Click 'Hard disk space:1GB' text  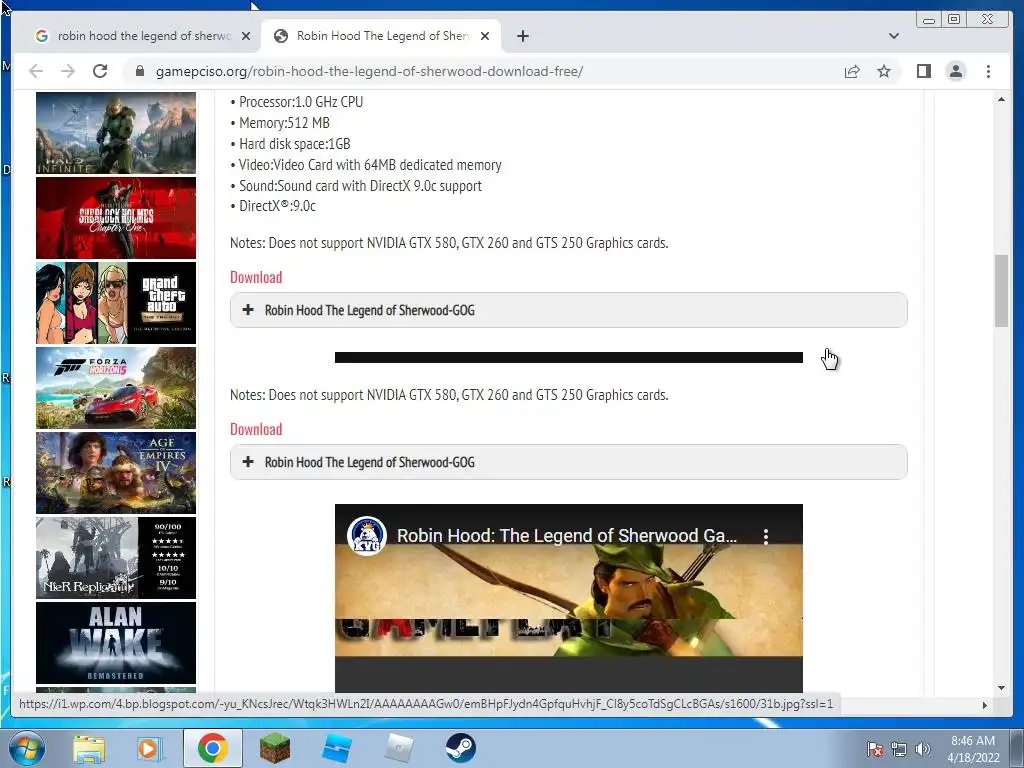(x=295, y=144)
